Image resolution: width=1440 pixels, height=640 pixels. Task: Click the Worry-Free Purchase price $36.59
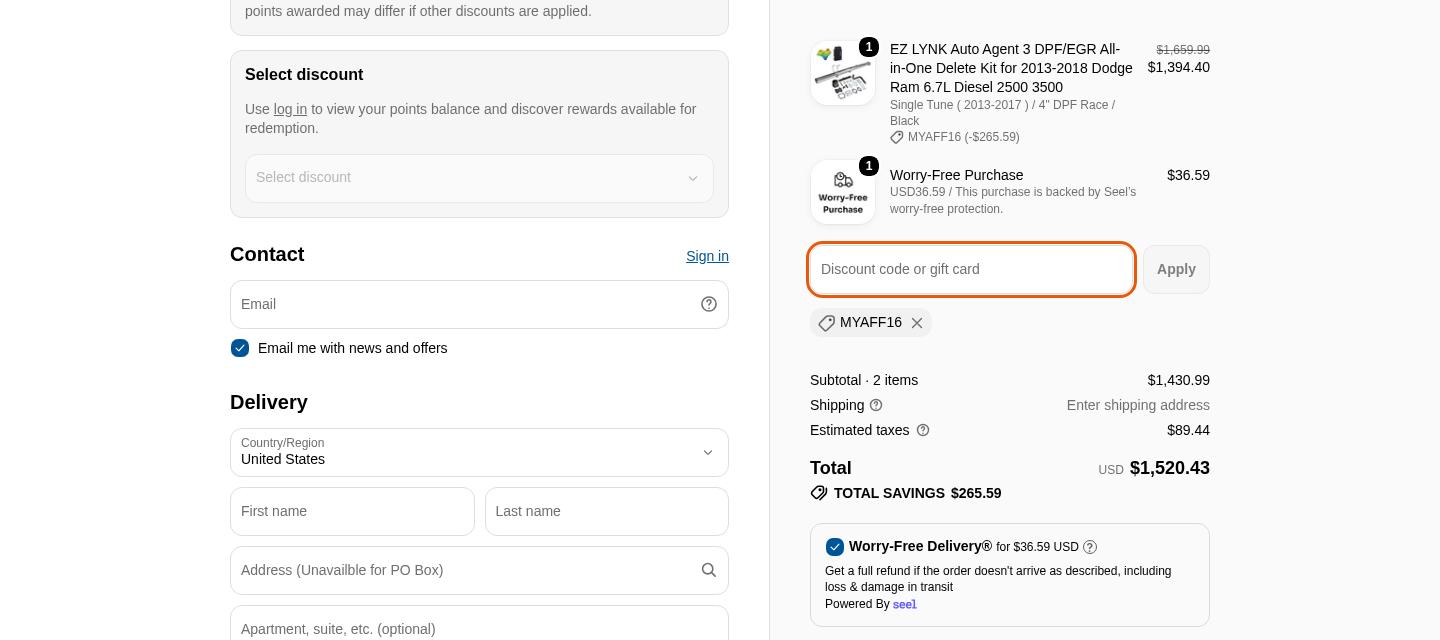coord(1188,175)
